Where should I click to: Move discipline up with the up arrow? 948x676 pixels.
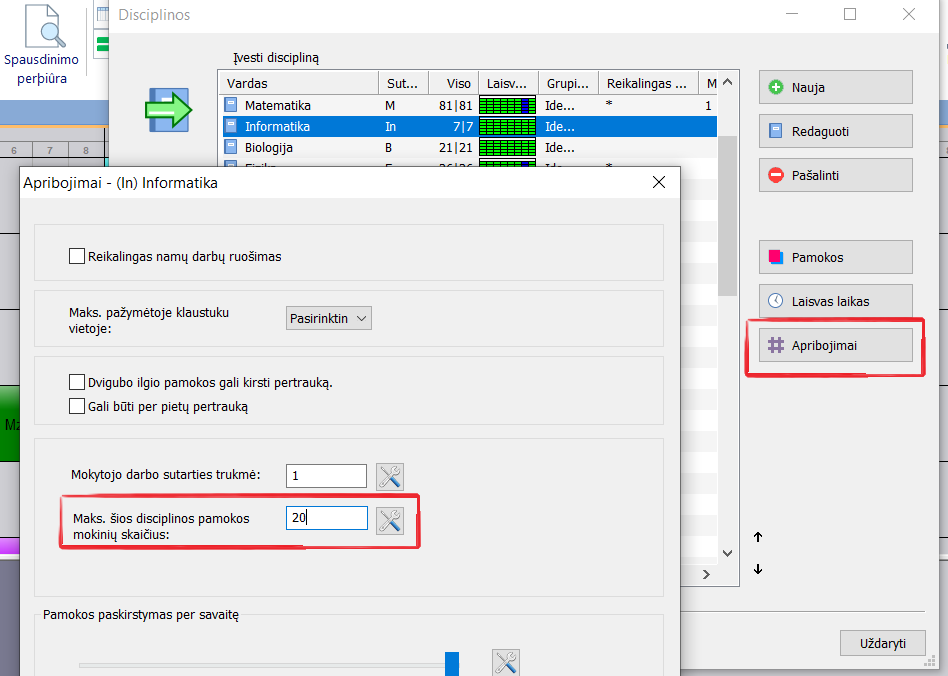click(x=758, y=537)
